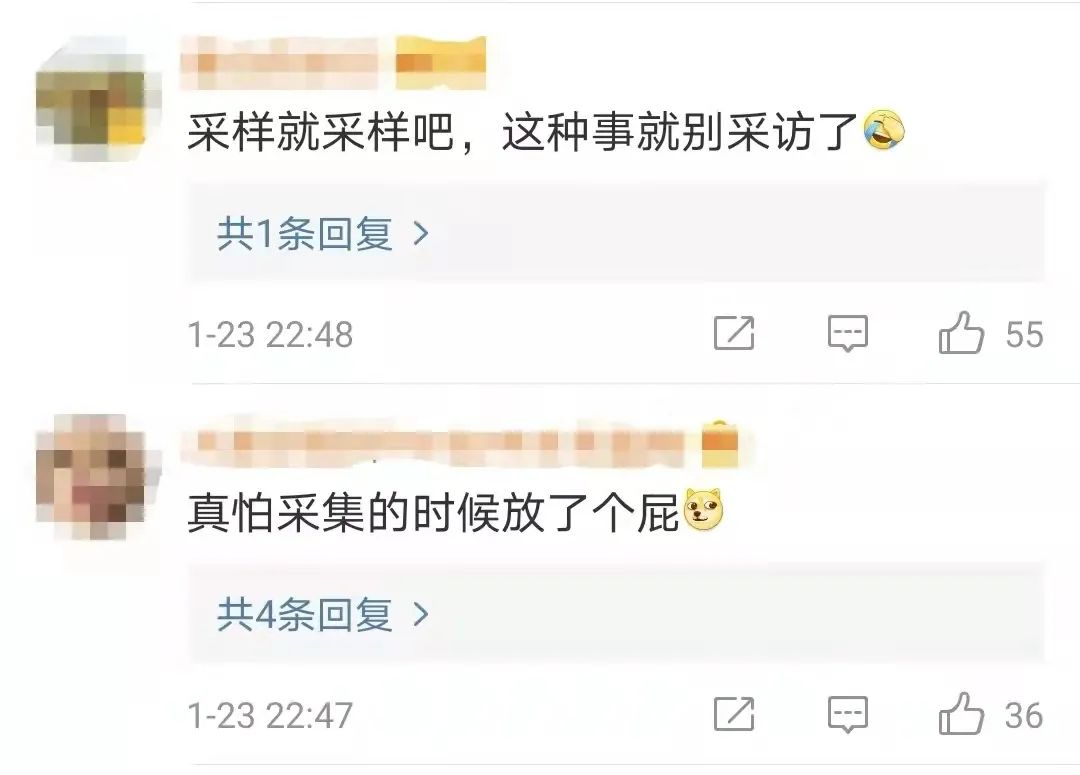Click the chevron next to 共4条回复
The height and width of the screenshot is (775, 1080).
[x=421, y=614]
